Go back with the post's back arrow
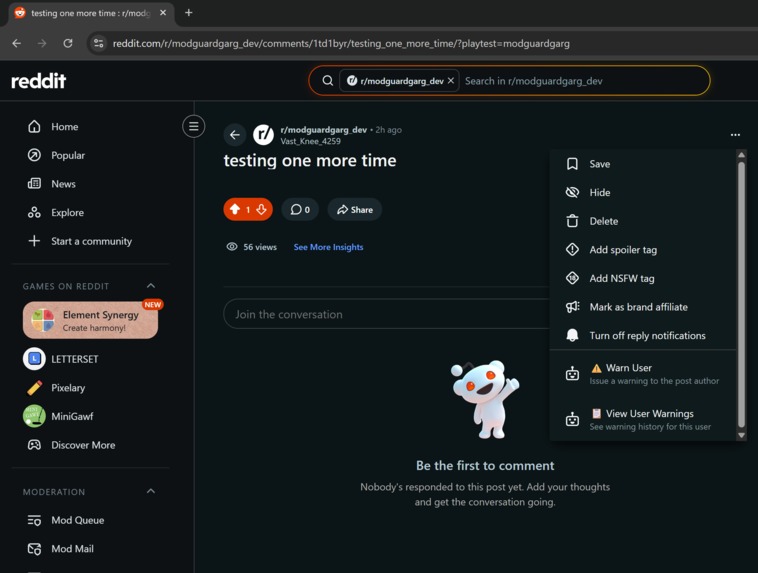Viewport: 758px width, 573px height. tap(234, 135)
